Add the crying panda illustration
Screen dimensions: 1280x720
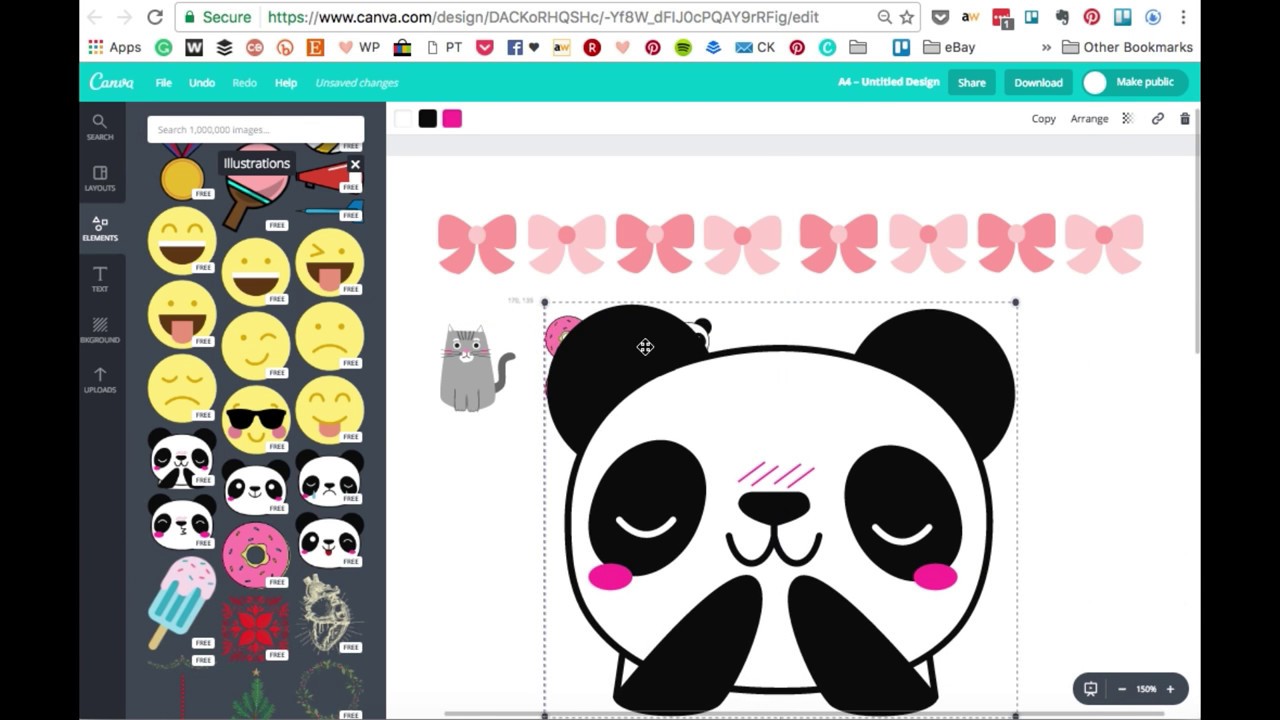(x=329, y=478)
